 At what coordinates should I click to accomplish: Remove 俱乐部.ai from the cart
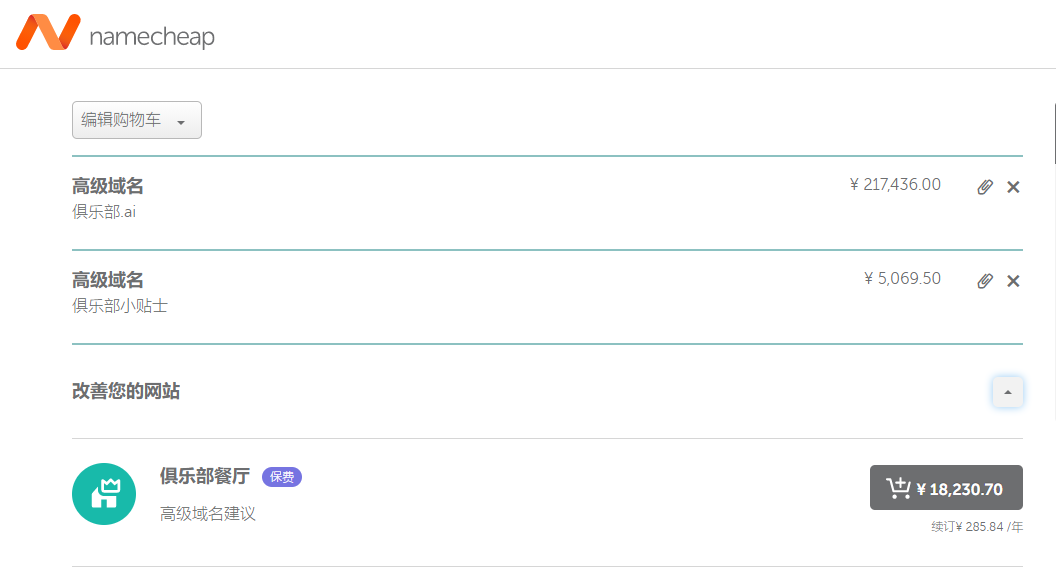[x=1013, y=187]
